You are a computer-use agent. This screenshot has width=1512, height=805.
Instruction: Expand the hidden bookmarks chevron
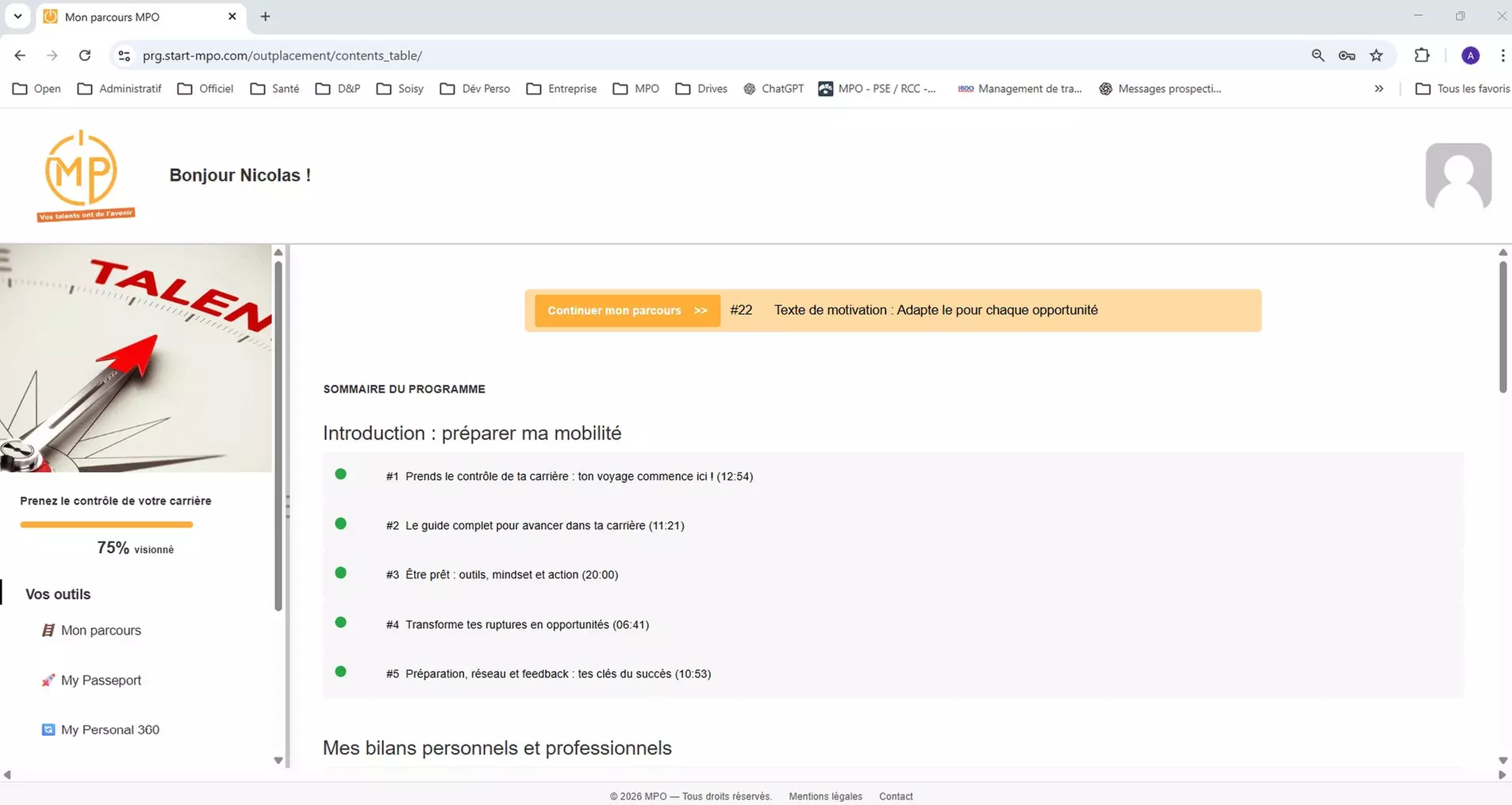coord(1380,88)
